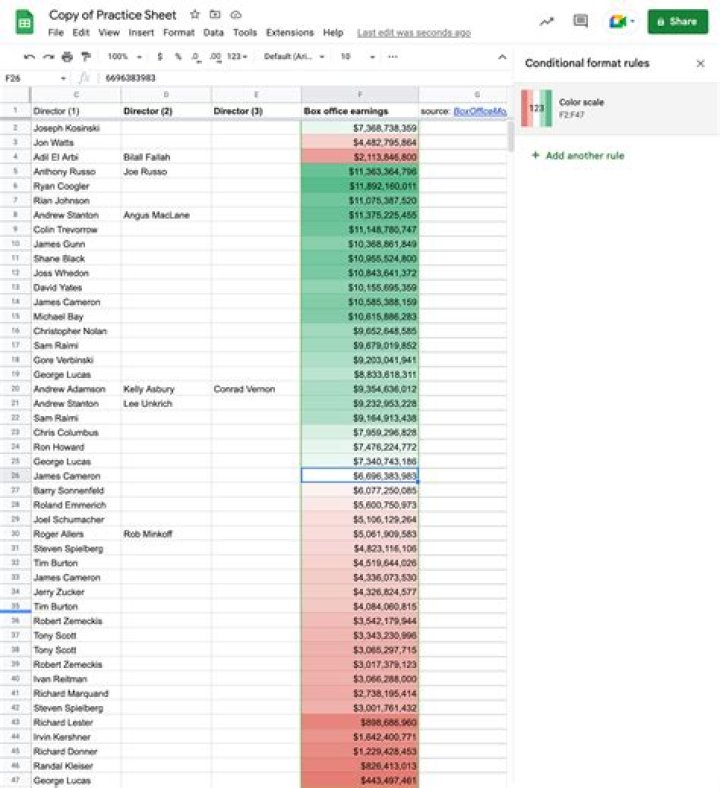Open the 123 number format dropdown
720x788 pixels.
[237, 57]
